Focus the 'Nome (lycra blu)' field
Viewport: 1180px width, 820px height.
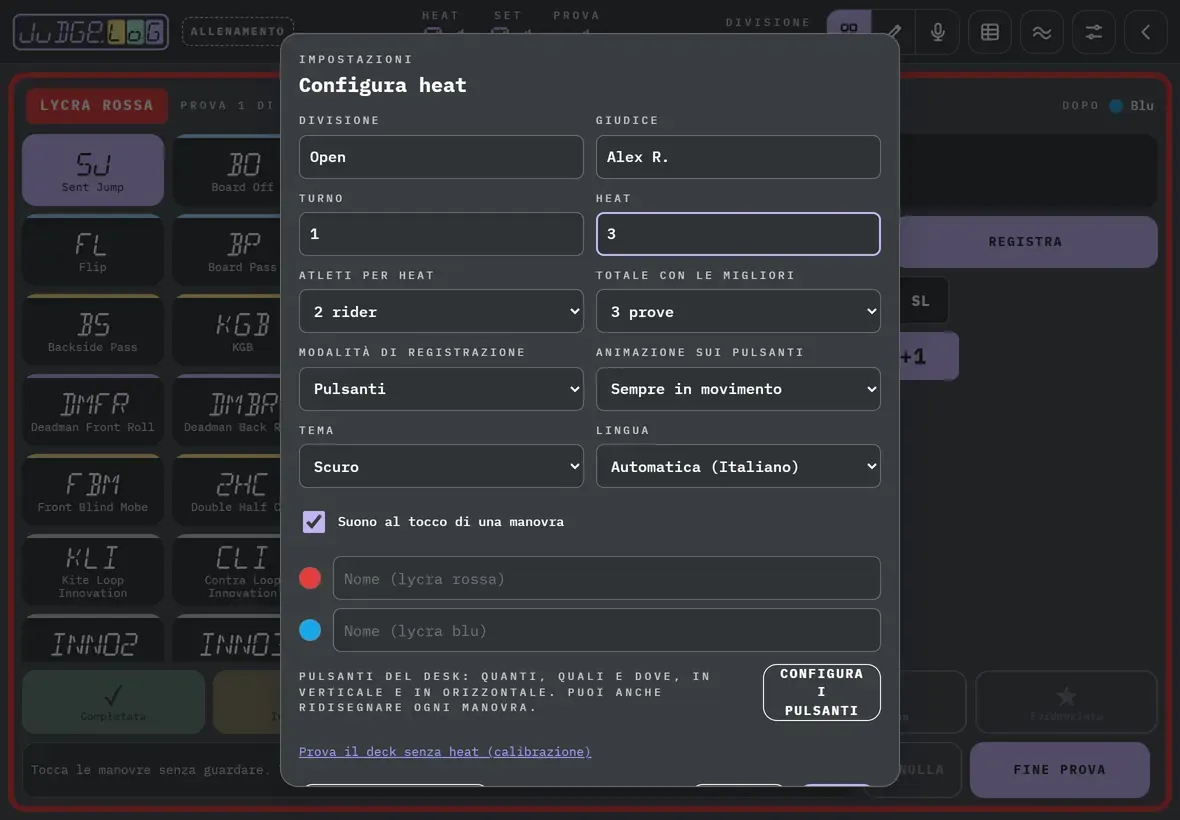pyautogui.click(x=607, y=630)
